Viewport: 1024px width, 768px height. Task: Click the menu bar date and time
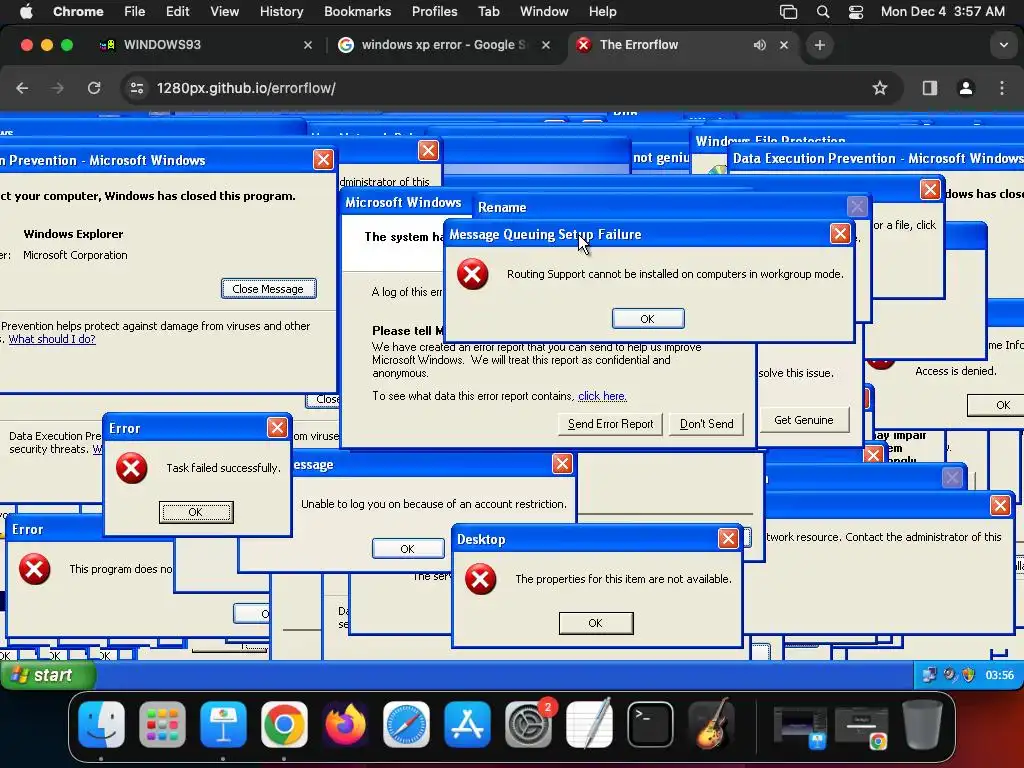click(942, 11)
